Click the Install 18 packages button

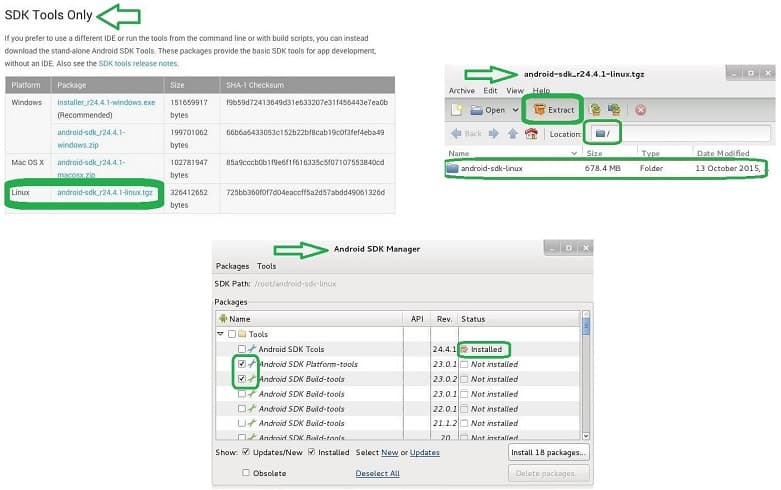point(548,452)
